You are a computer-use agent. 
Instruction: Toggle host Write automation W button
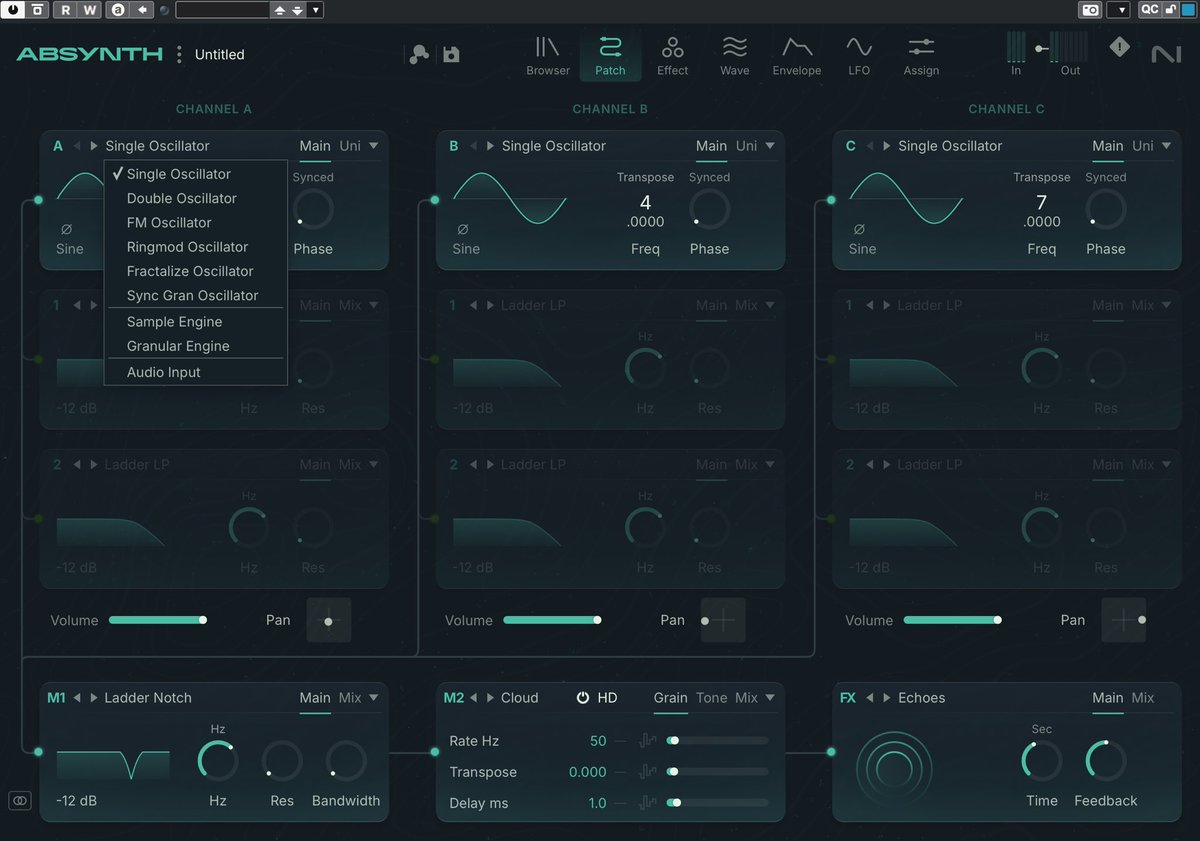coord(90,10)
